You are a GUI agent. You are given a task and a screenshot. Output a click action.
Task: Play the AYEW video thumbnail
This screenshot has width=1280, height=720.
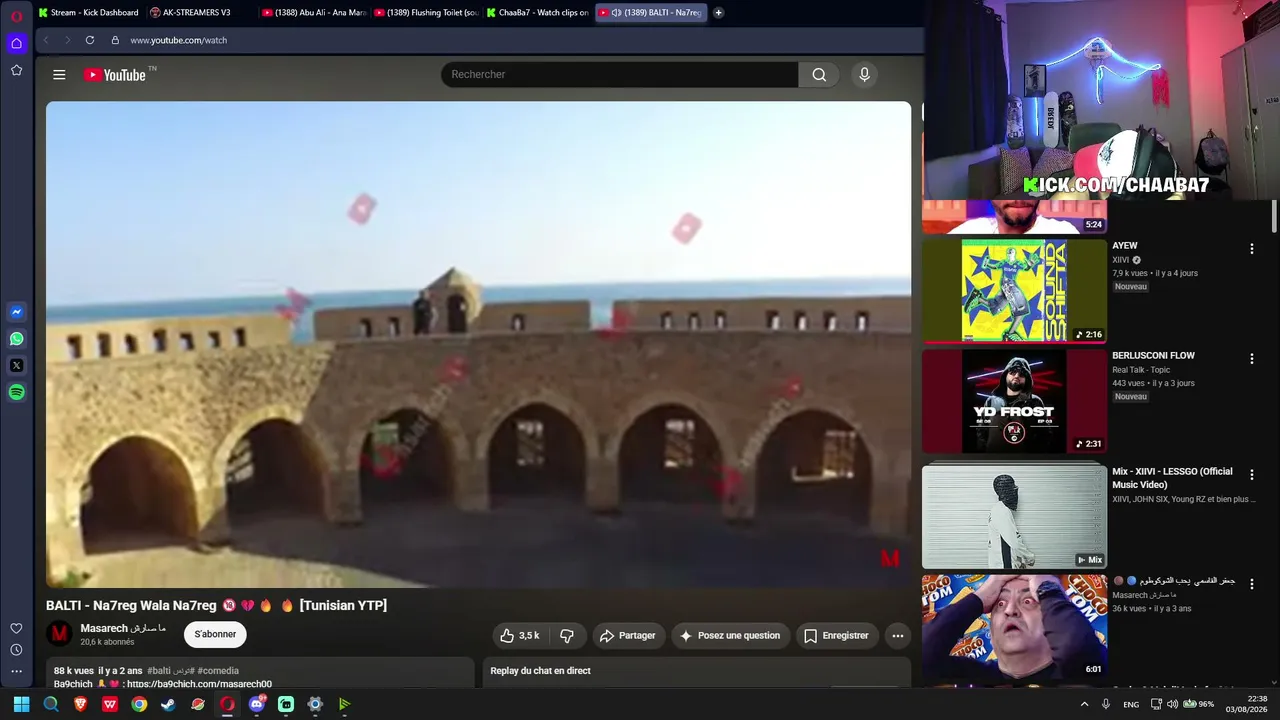1014,291
